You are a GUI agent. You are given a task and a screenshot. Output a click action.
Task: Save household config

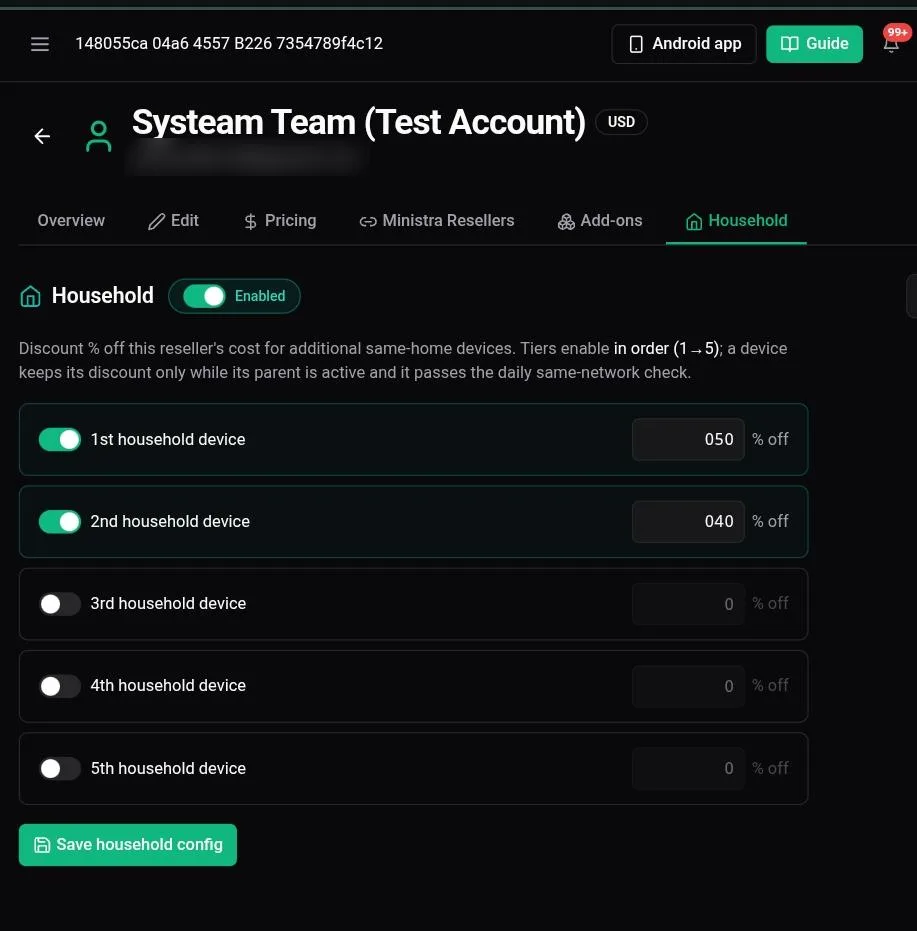(x=128, y=844)
